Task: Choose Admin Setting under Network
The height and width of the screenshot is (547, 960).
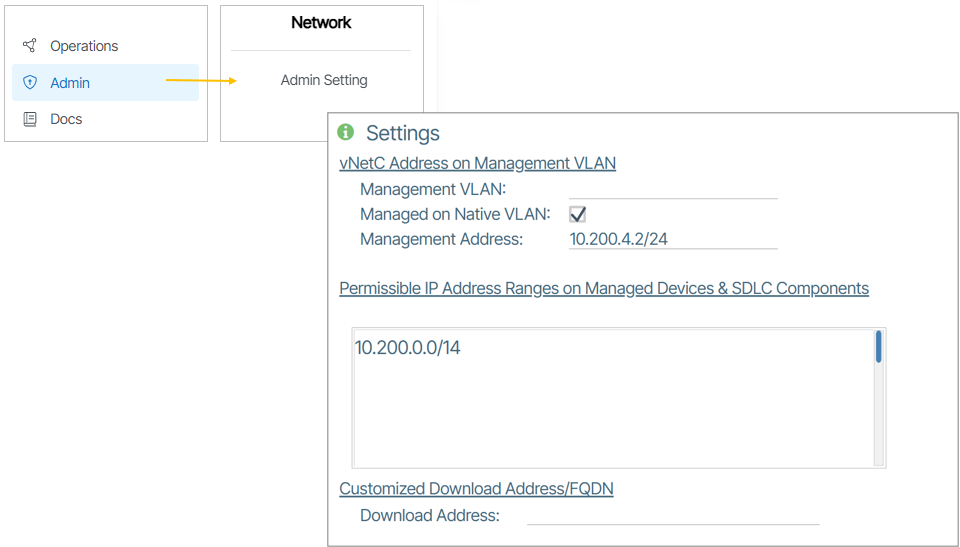Action: pos(324,80)
